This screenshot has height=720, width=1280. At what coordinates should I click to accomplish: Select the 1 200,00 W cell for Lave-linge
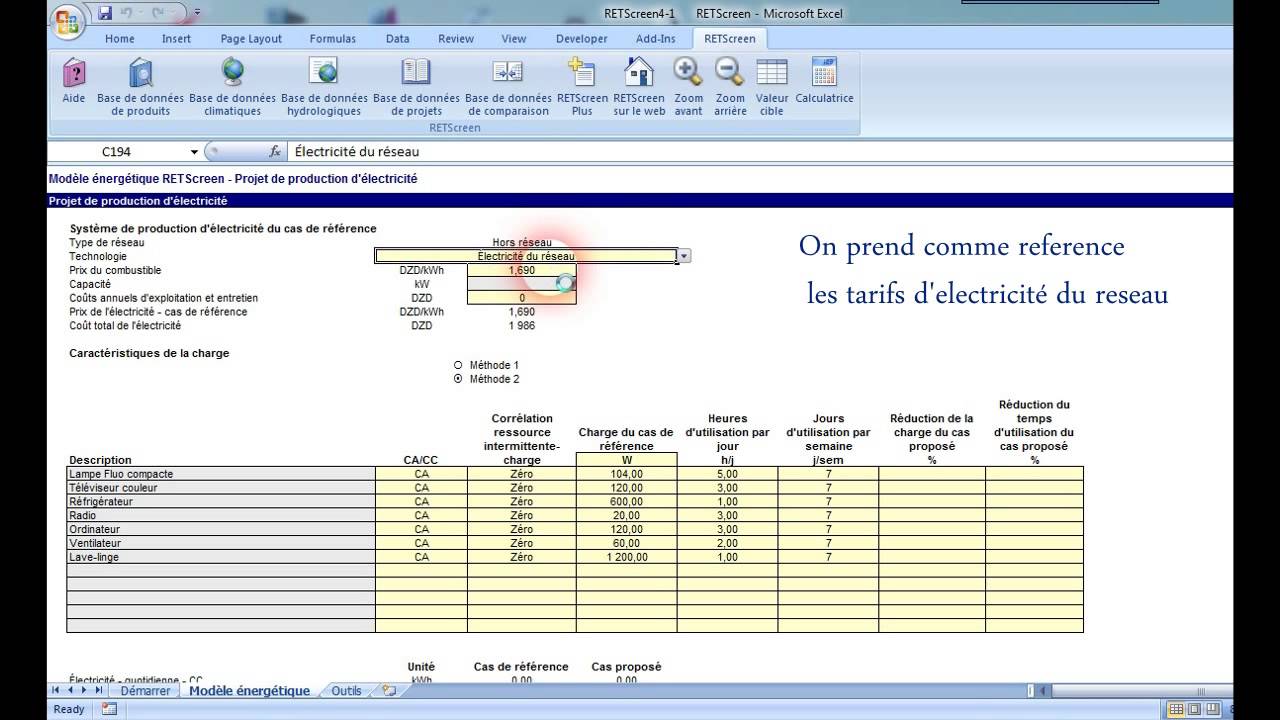[x=626, y=557]
